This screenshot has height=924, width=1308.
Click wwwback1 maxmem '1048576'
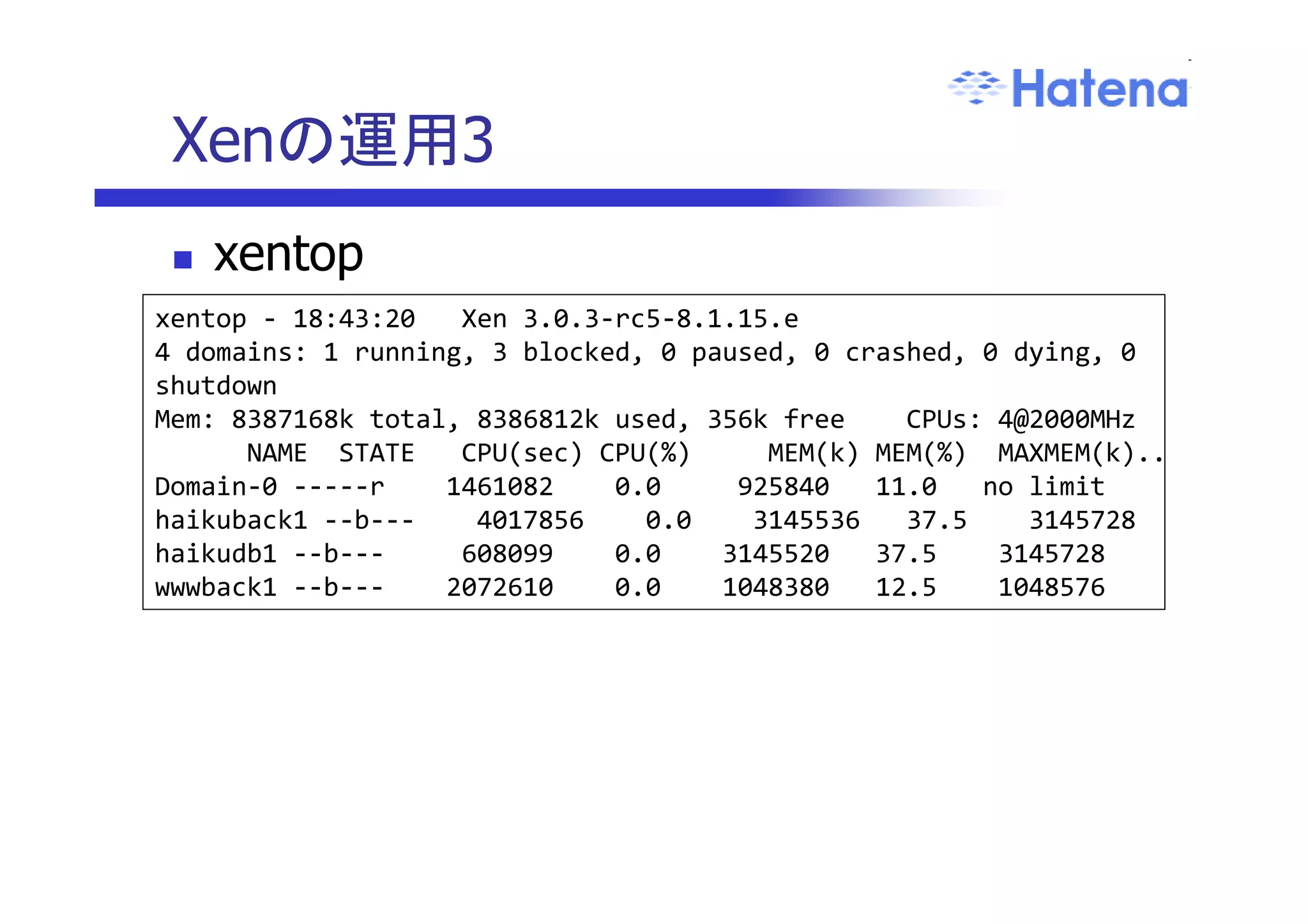(x=1051, y=587)
